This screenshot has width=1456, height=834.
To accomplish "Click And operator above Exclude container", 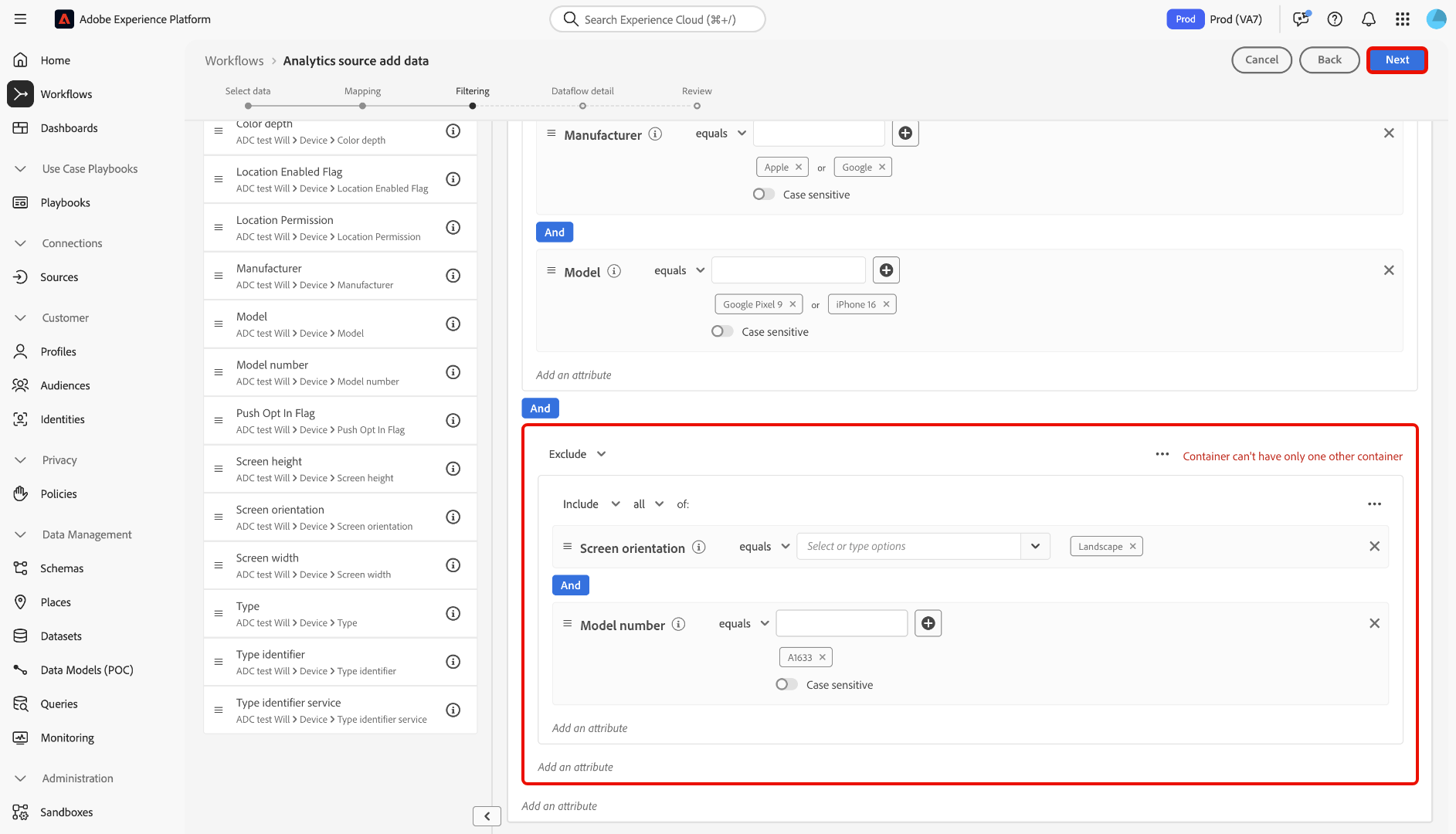I will [540, 409].
